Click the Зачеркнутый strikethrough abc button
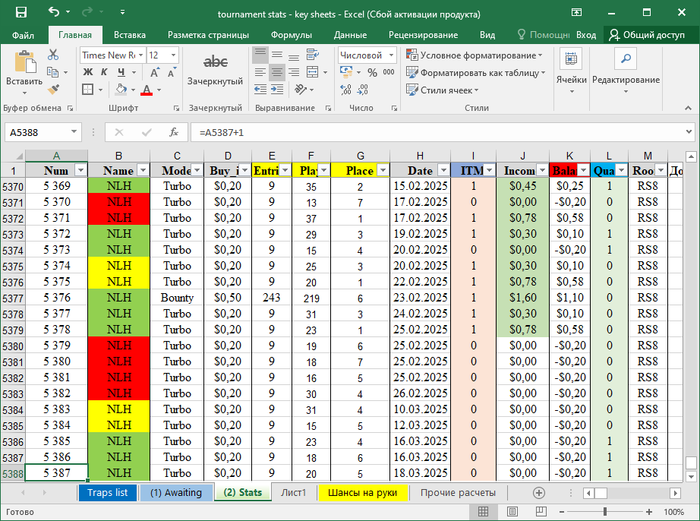The width and height of the screenshot is (700, 521). 215,68
